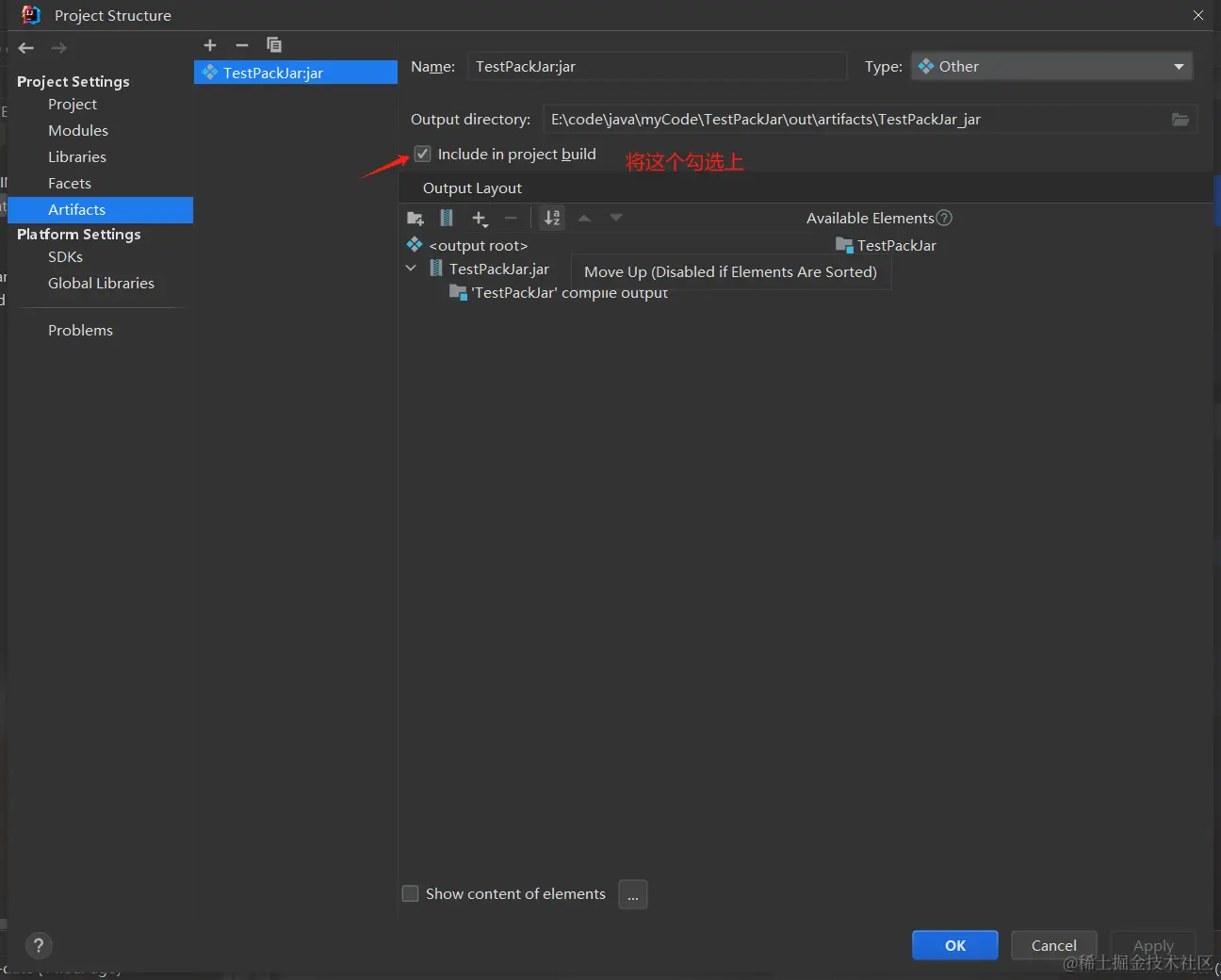Click the Cancel button
1221x980 pixels.
click(1053, 945)
